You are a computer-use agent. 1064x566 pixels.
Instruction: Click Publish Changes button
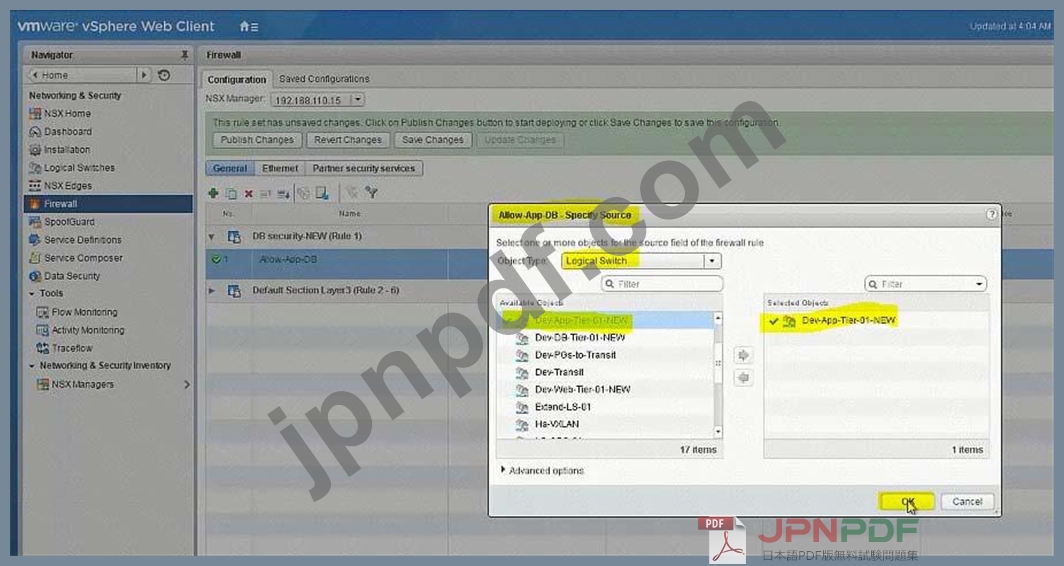(x=257, y=140)
